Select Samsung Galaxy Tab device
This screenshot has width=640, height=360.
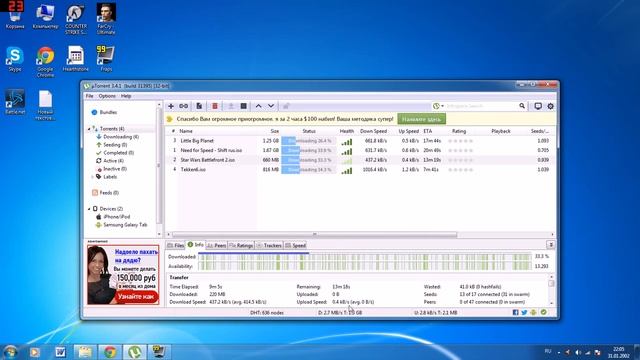[x=125, y=225]
